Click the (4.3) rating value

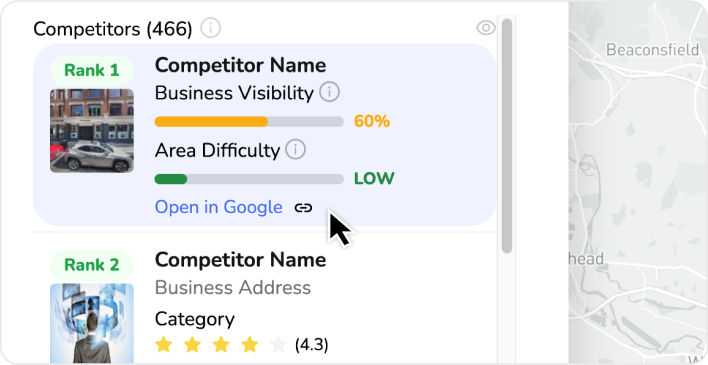tap(312, 345)
